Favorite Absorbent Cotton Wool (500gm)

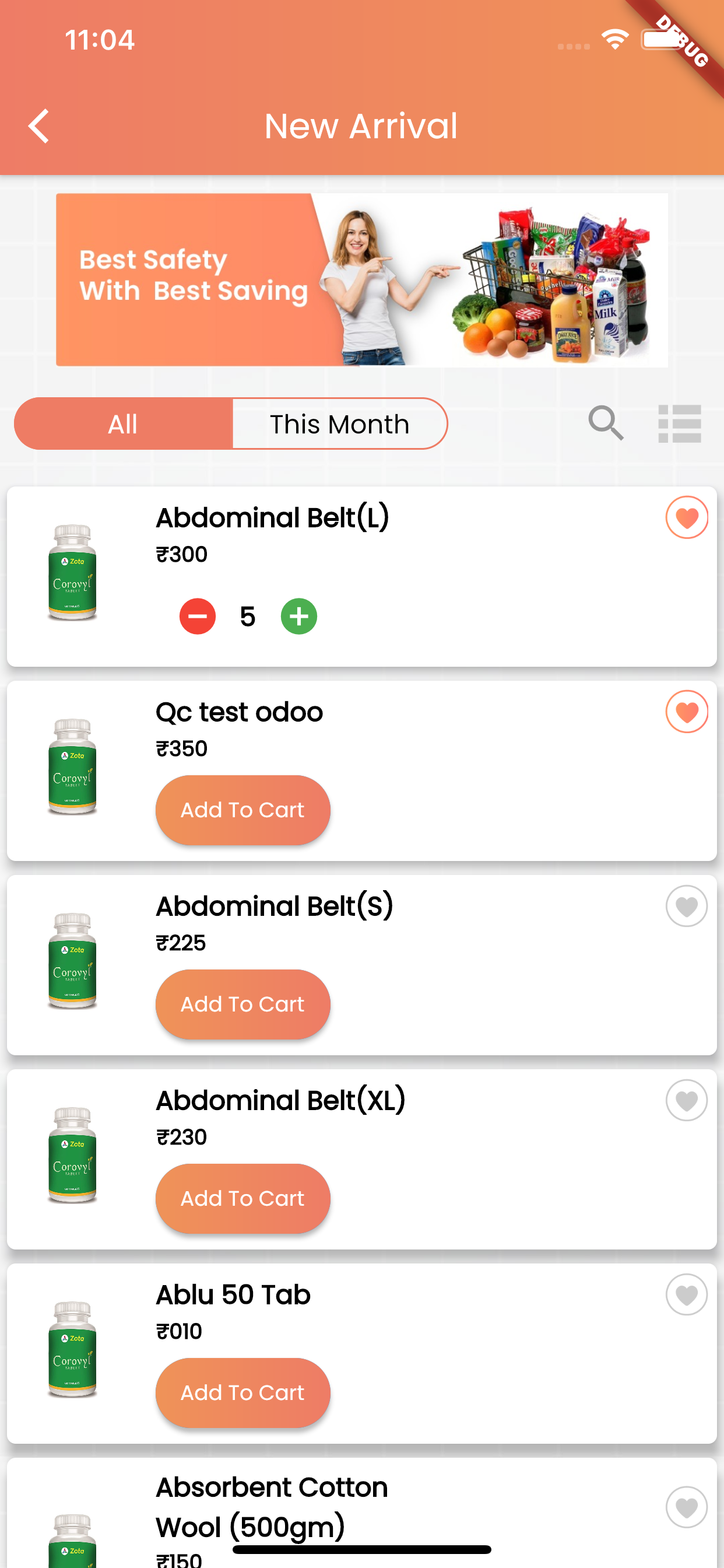686,1507
